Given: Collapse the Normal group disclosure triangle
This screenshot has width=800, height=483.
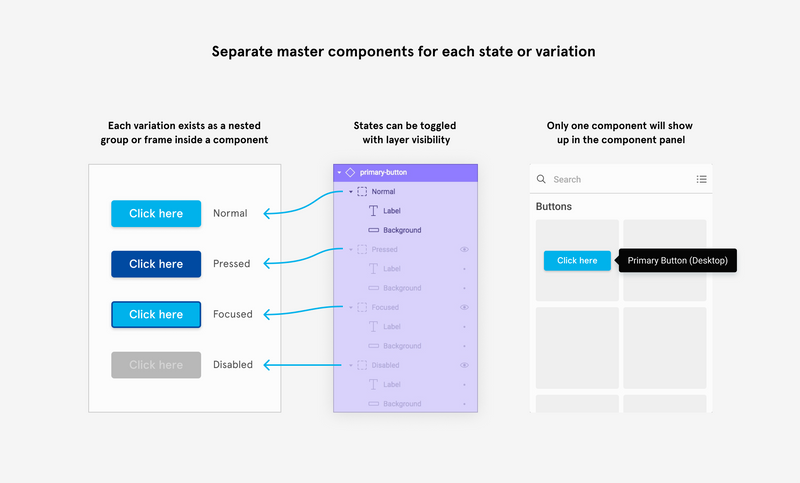Looking at the screenshot, I should pos(351,192).
